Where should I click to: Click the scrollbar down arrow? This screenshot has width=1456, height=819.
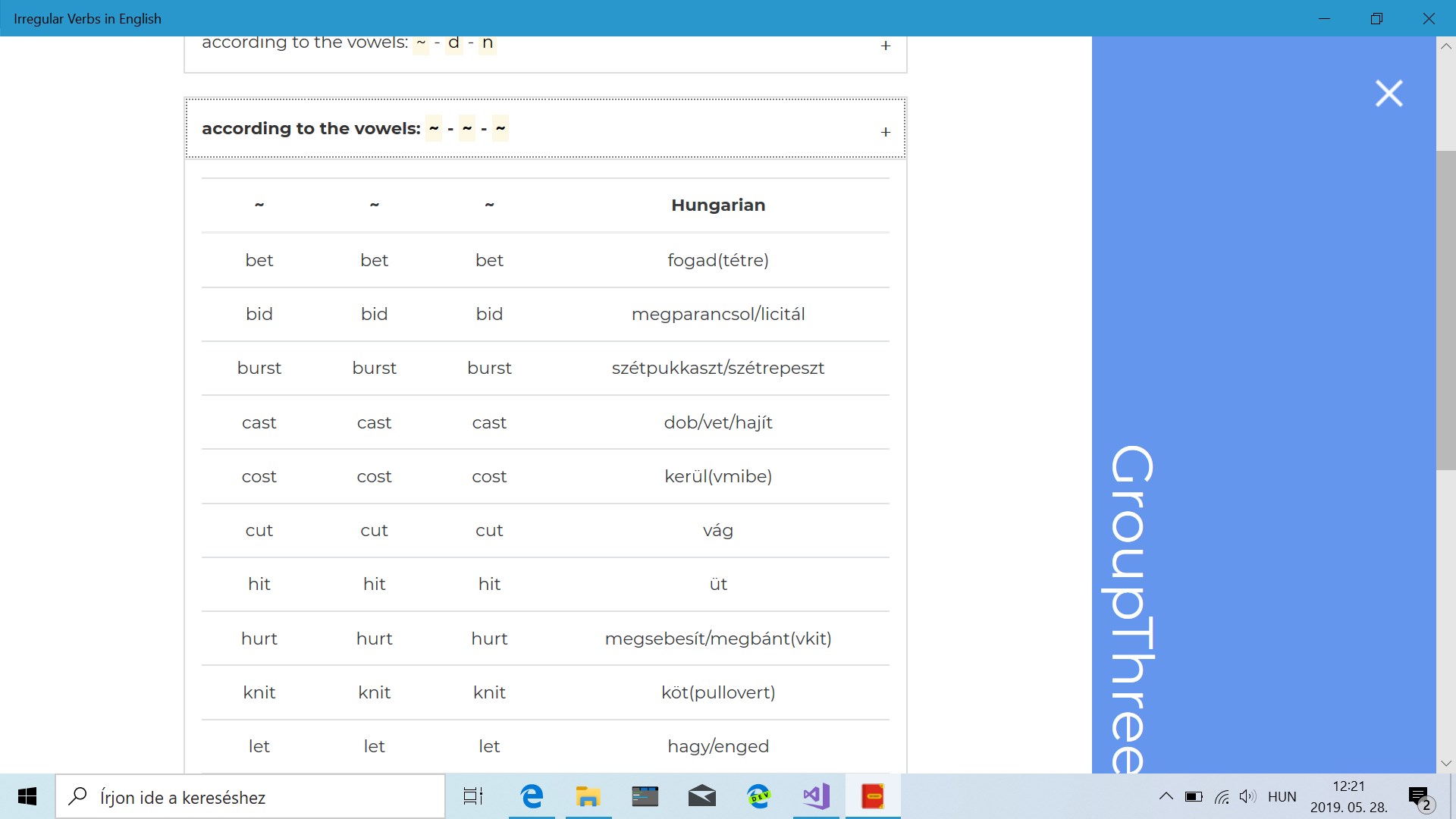(1445, 763)
